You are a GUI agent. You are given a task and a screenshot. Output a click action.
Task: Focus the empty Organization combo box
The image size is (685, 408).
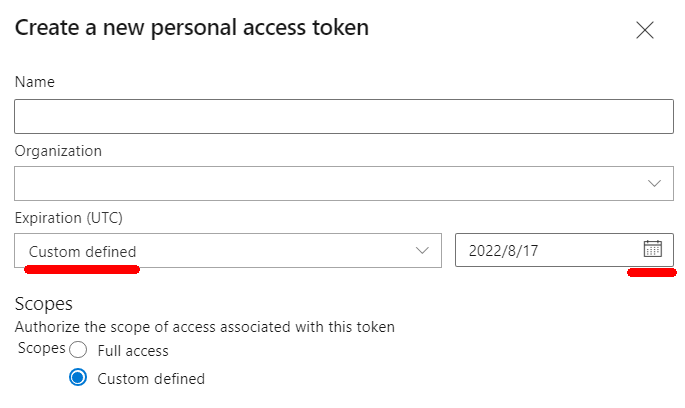coord(320,184)
